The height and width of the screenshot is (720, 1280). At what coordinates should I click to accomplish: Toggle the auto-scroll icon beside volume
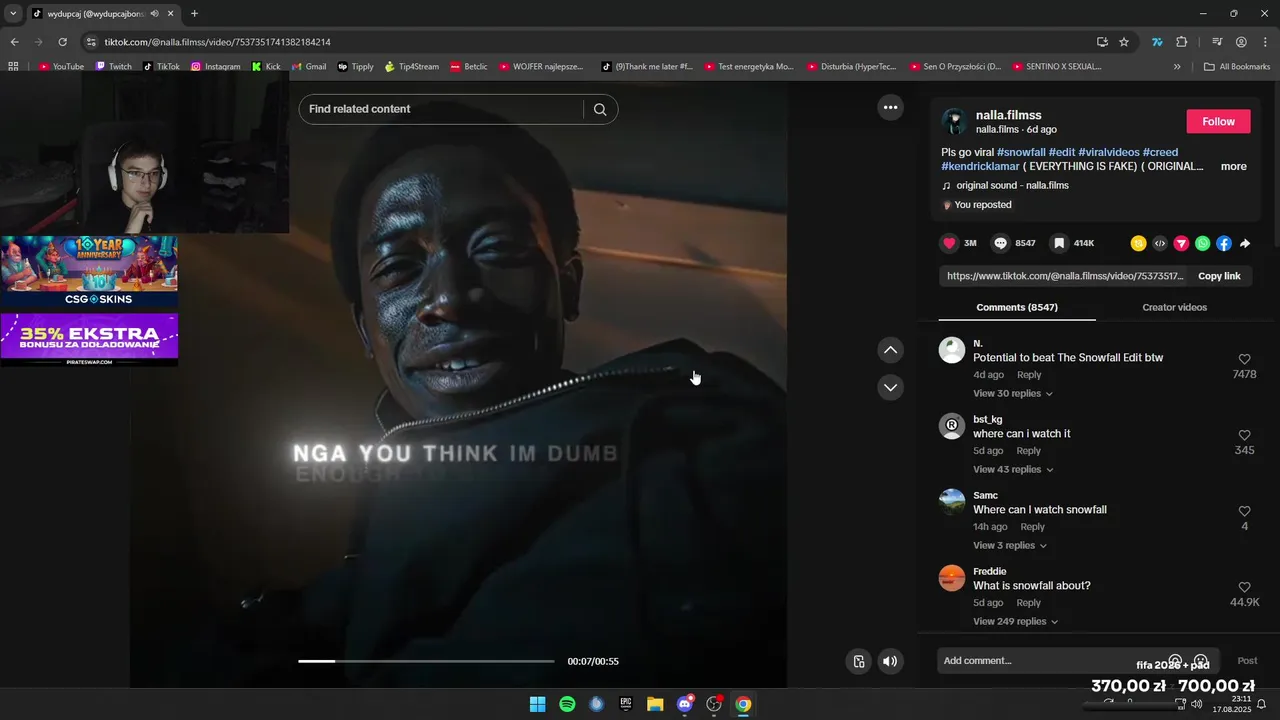tap(858, 661)
